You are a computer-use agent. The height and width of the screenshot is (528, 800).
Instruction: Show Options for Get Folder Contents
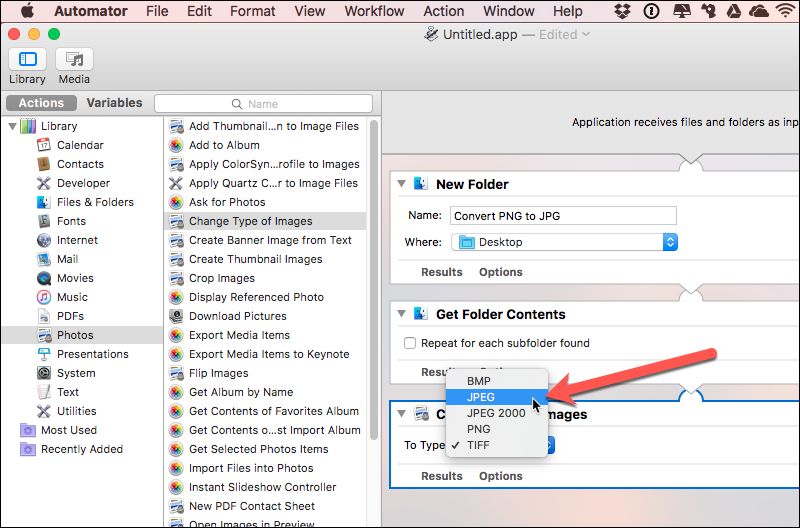click(x=500, y=372)
